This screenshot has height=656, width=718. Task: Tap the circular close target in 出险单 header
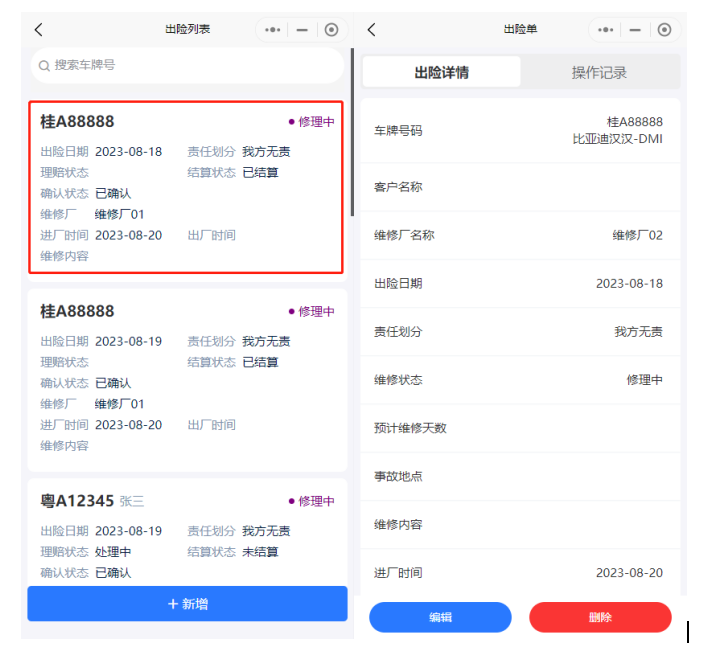pos(665,30)
